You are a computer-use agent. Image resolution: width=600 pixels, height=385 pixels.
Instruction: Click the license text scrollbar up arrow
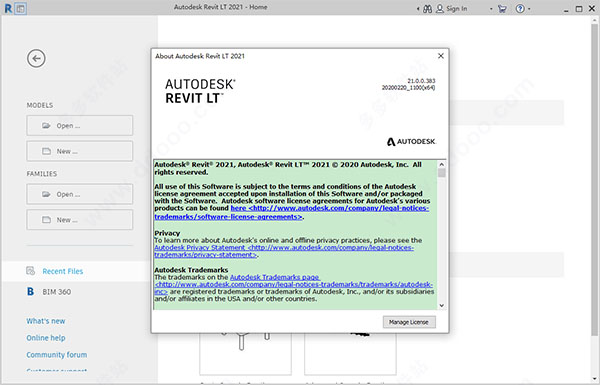(x=442, y=164)
